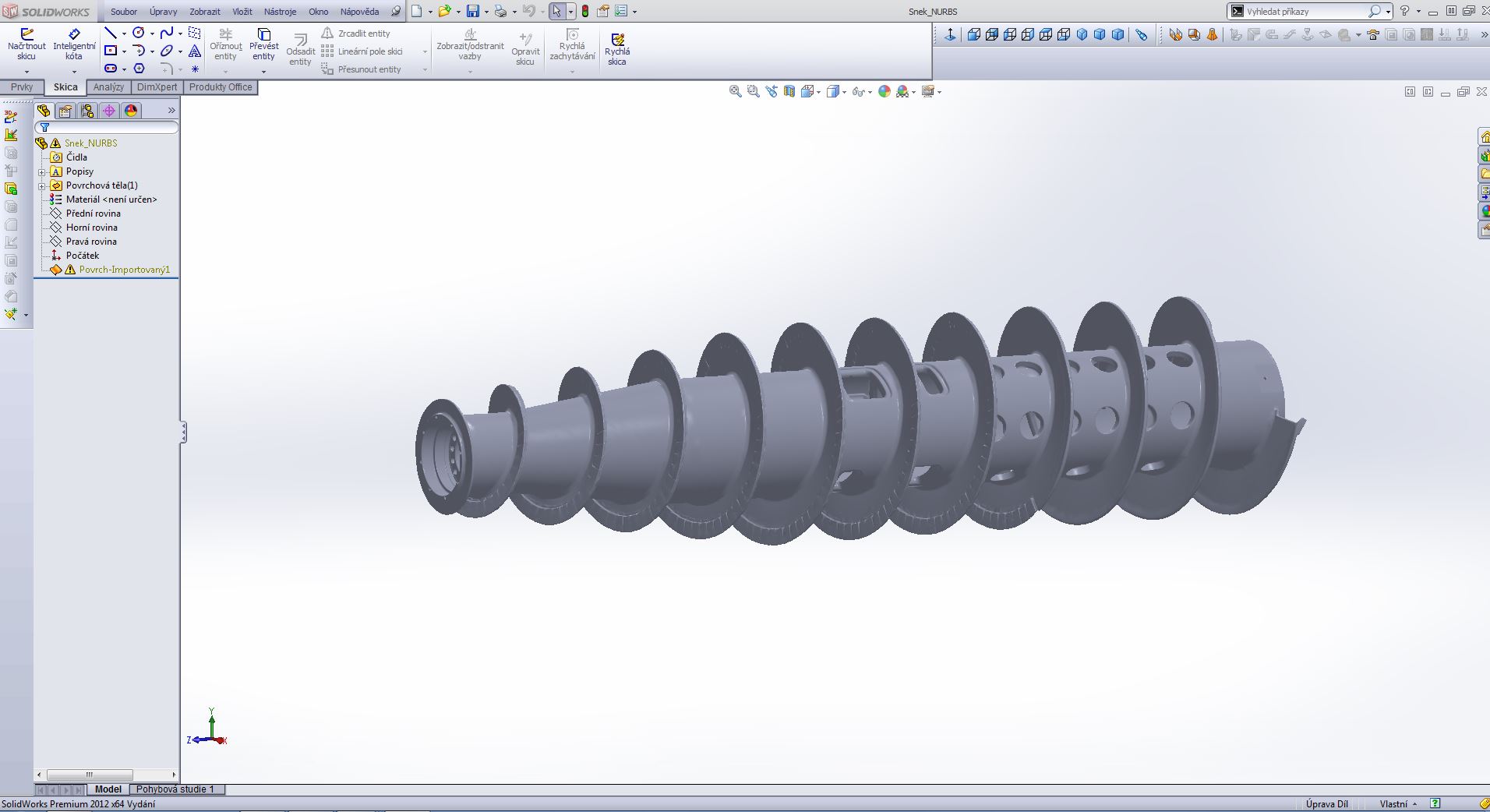Viewport: 1490px width, 812px height.
Task: Select Povrch-Importovaný1 in the feature tree
Action: coord(124,270)
